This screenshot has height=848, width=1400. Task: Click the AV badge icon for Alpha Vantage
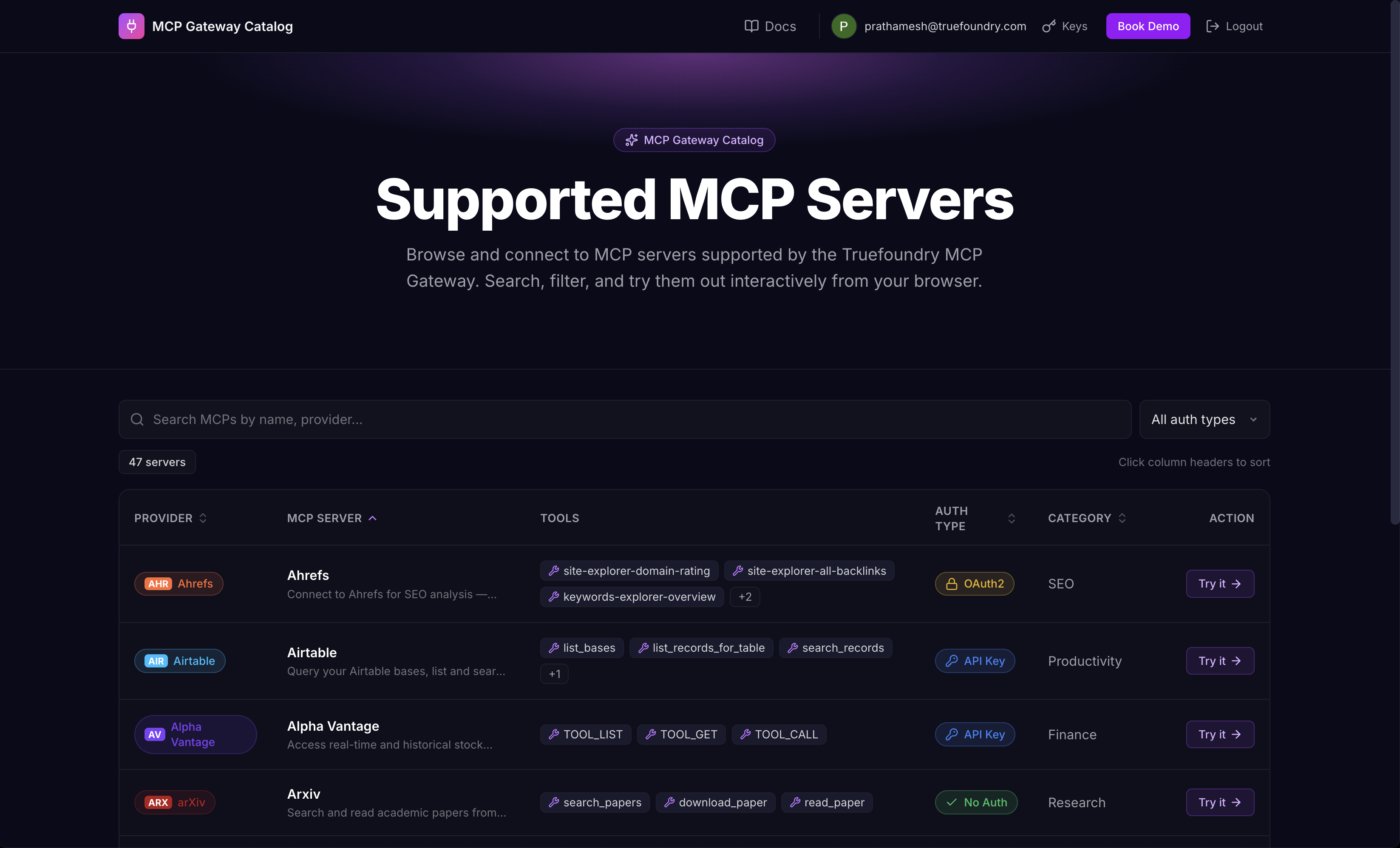[155, 735]
